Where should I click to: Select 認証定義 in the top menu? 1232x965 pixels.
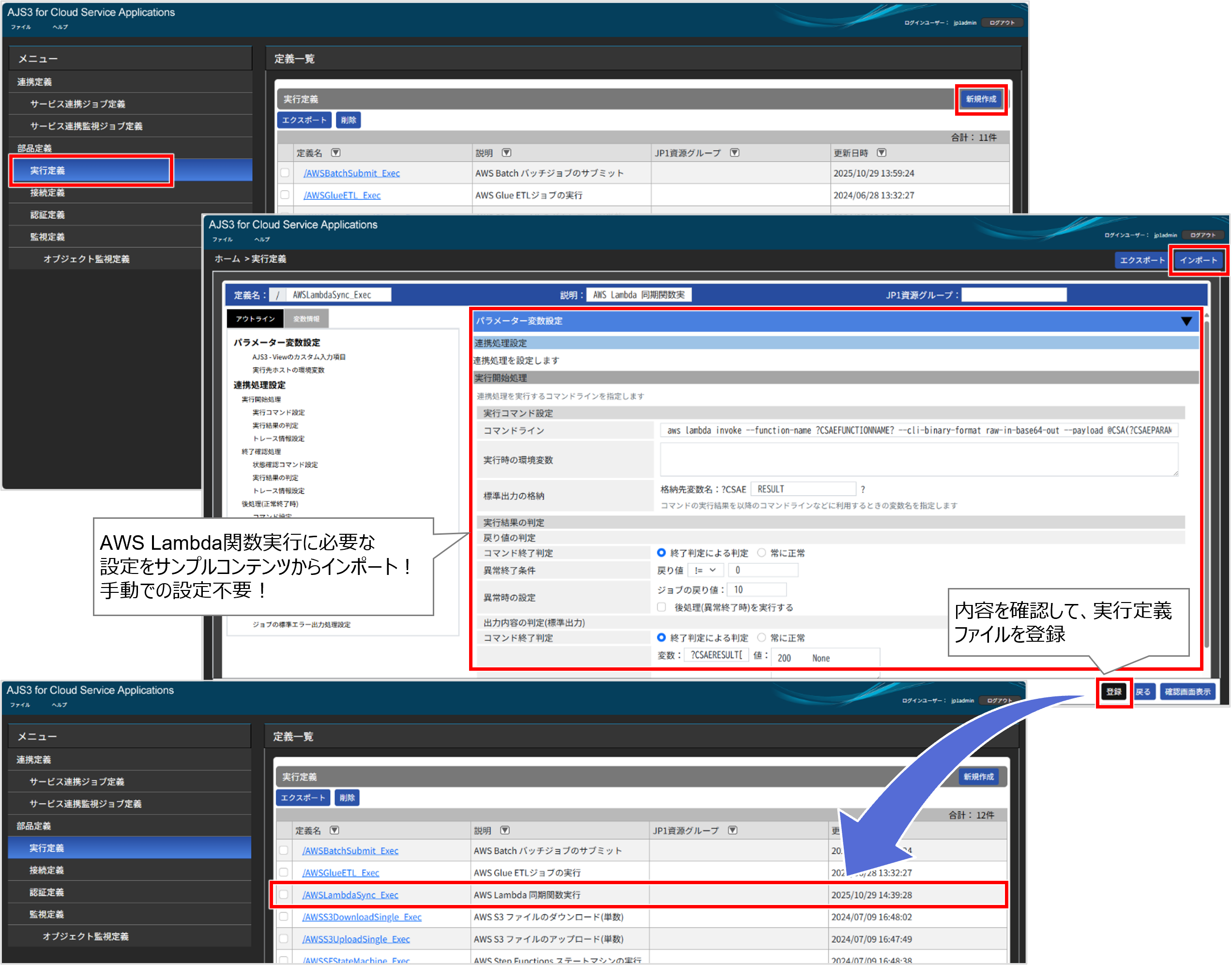[47, 215]
